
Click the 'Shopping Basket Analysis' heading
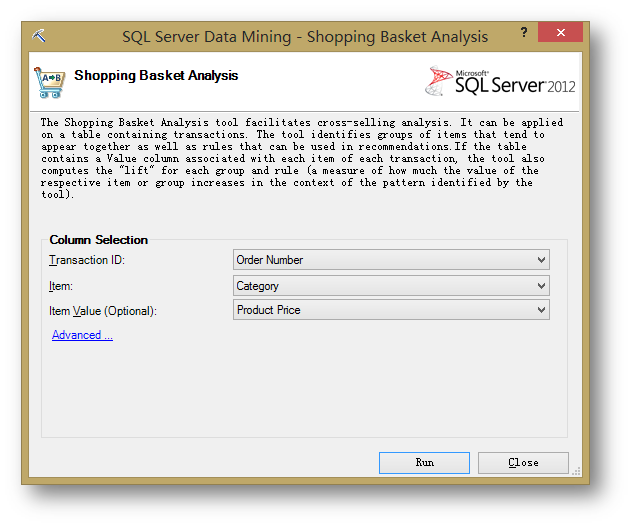pos(156,75)
